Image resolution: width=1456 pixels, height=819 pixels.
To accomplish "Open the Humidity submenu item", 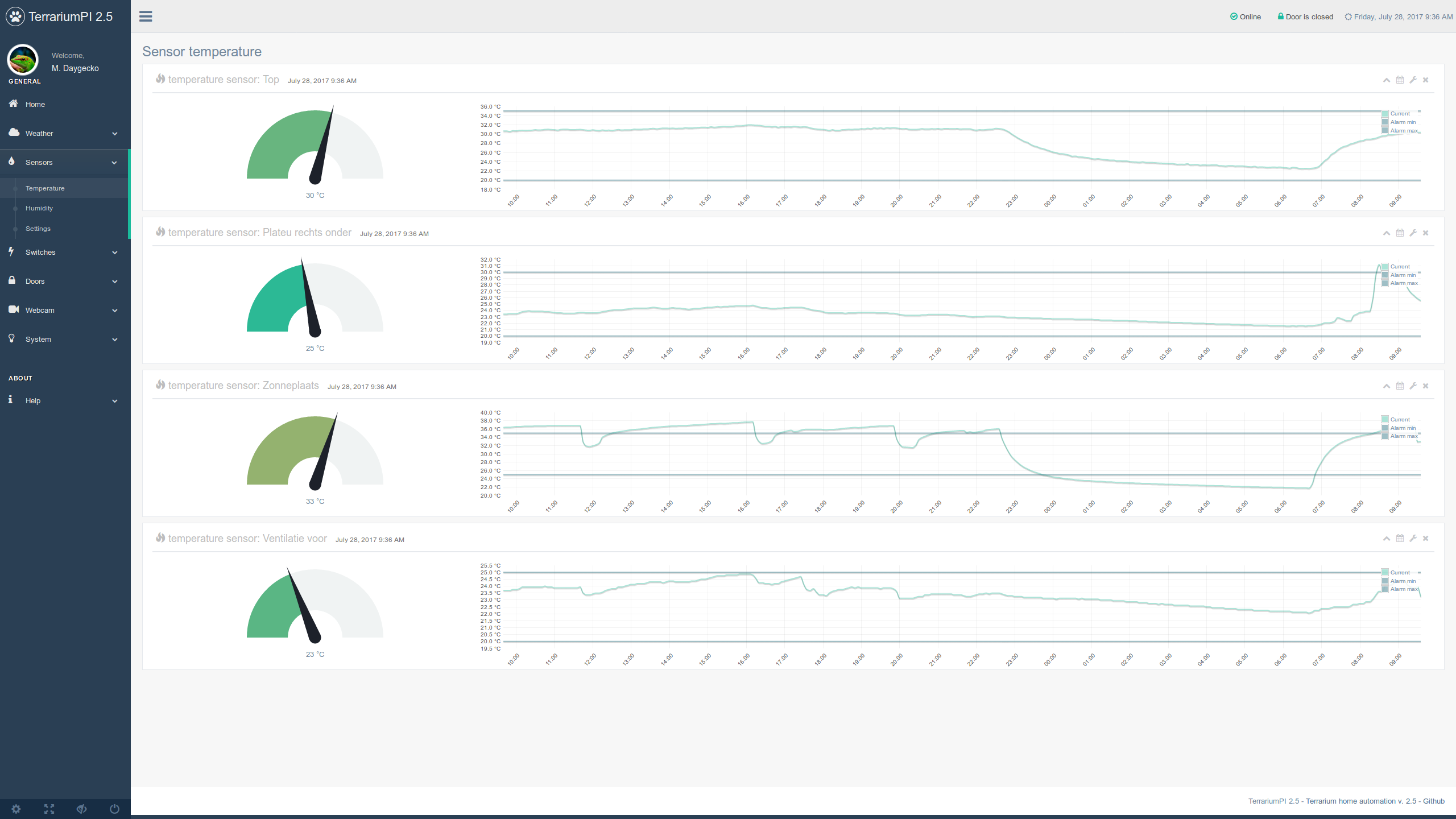I will pos(39,209).
